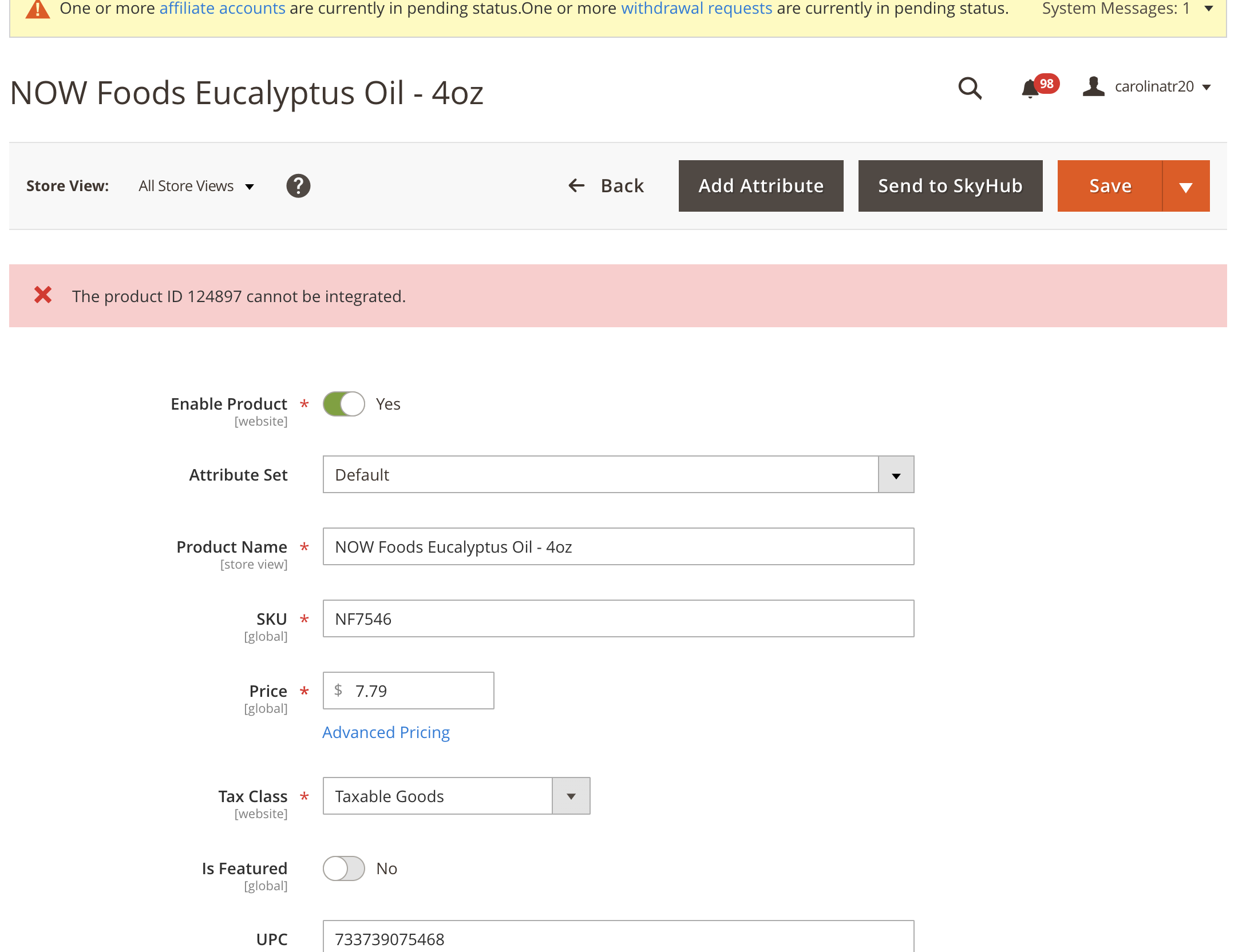Screen dimensions: 1250x952
Task: Expand the System Messages dropdown arrow
Action: 1209,9
